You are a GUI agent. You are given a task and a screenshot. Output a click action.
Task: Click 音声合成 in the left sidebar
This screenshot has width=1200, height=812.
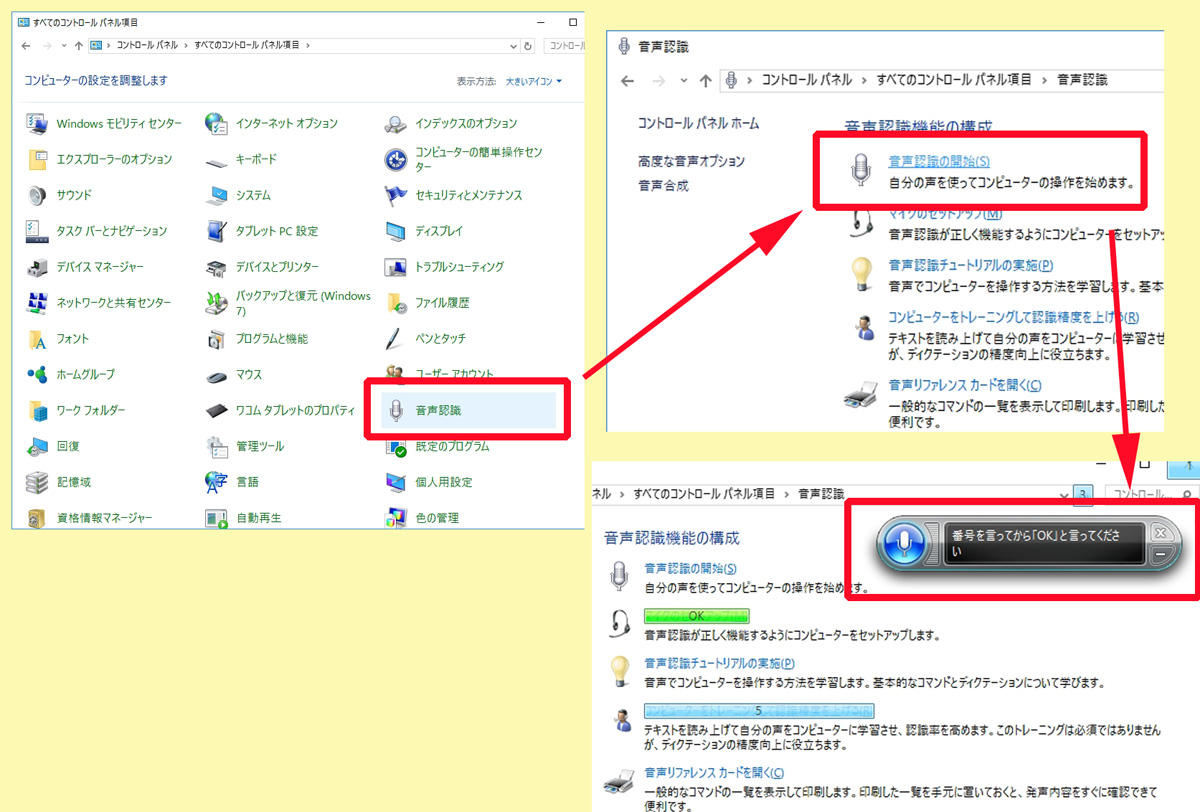click(x=663, y=185)
